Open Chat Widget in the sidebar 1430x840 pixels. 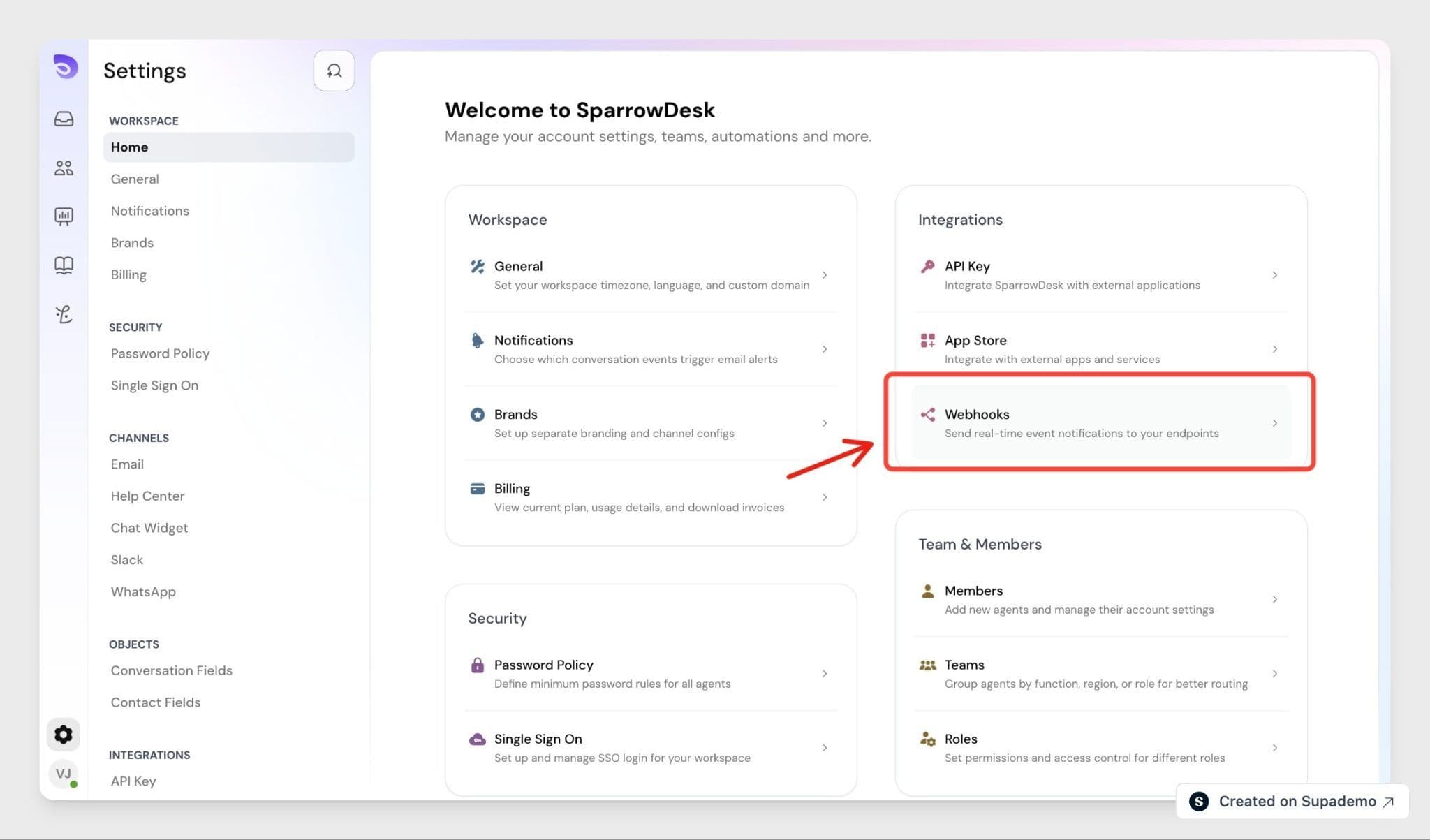click(149, 529)
